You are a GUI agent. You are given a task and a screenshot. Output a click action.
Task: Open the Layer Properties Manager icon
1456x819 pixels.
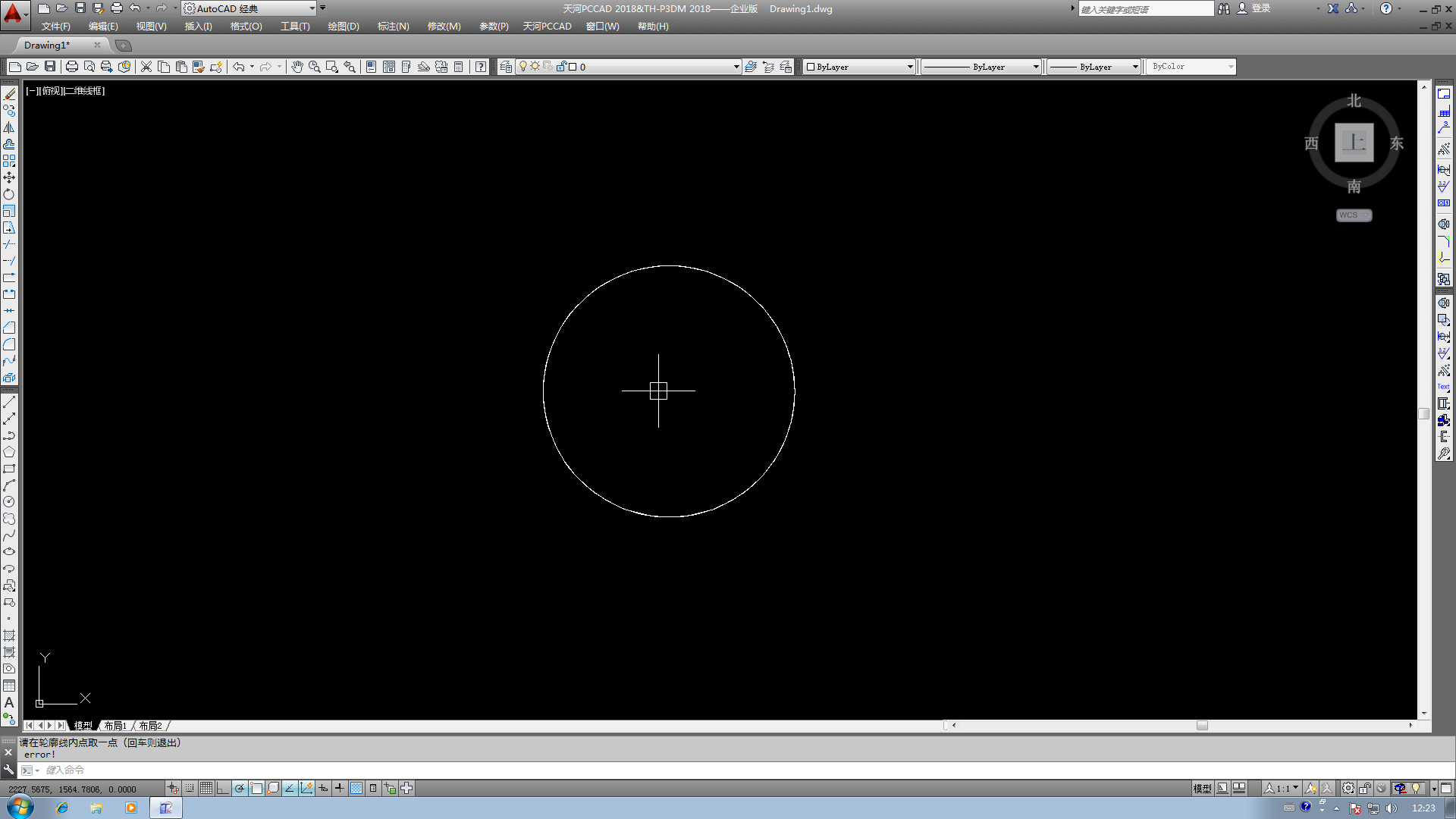506,67
